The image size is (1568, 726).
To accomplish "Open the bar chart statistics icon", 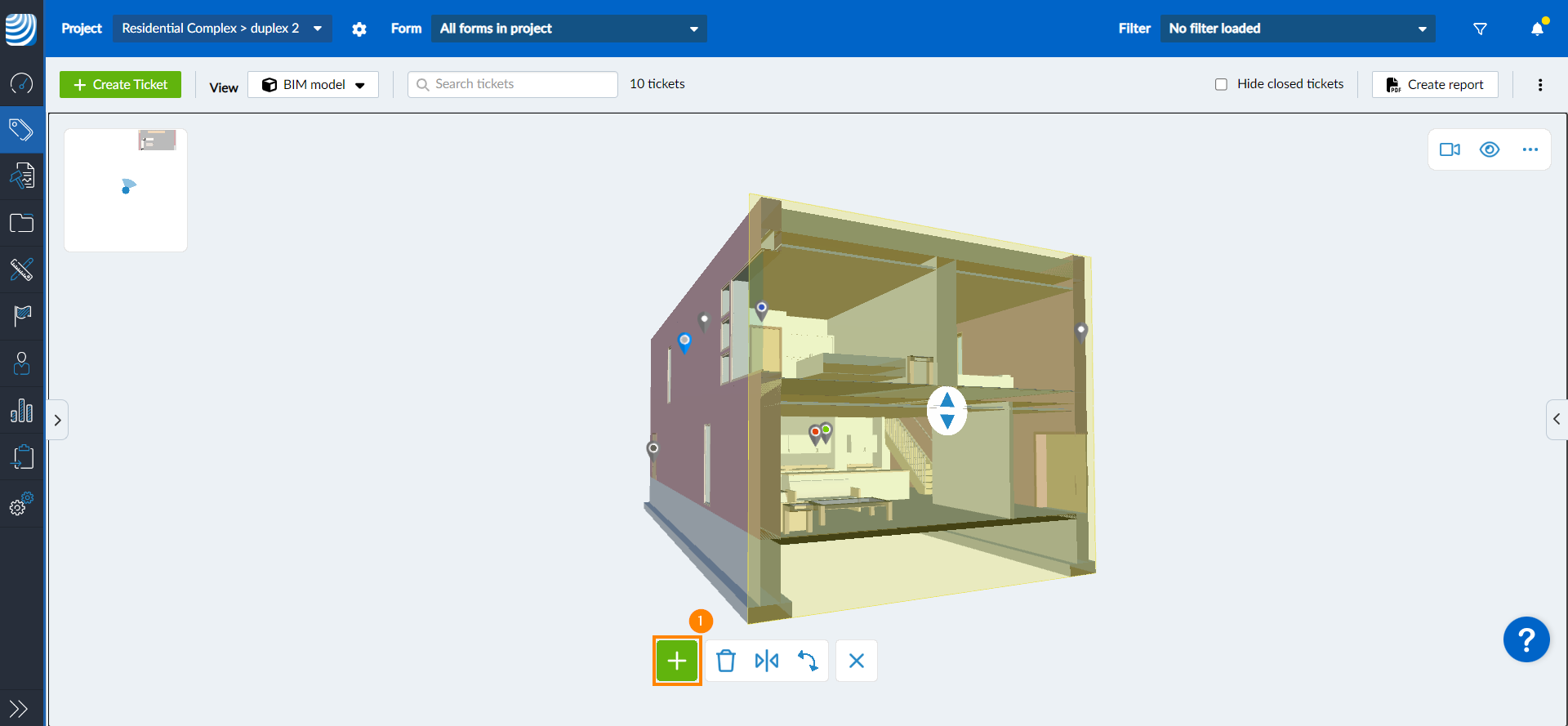I will 22,410.
